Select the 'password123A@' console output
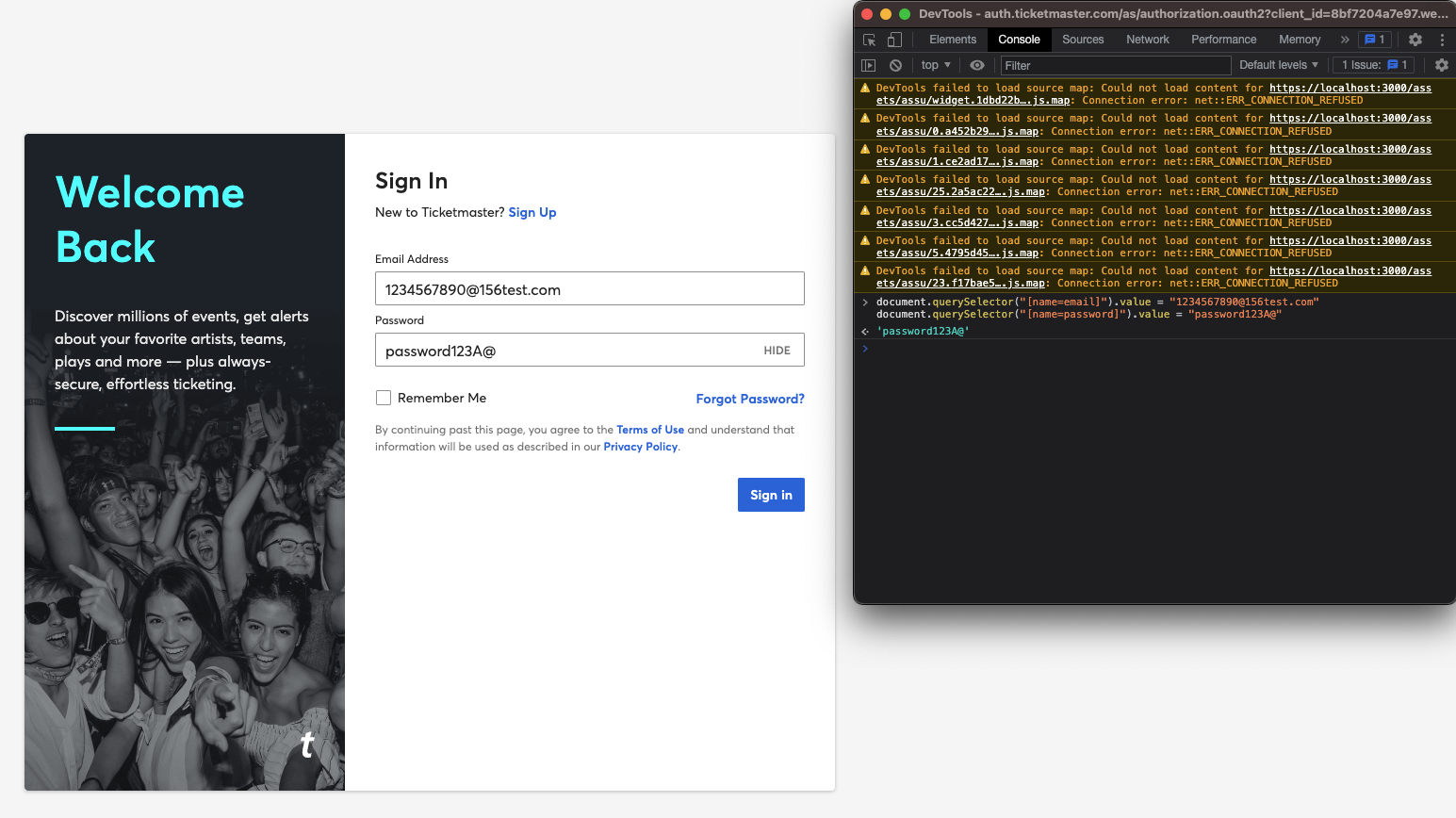 click(x=923, y=332)
